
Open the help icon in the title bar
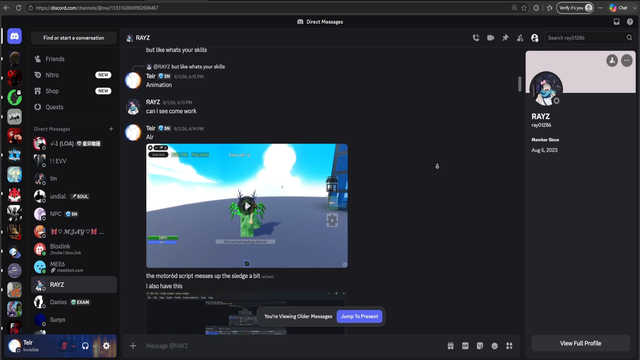point(630,22)
